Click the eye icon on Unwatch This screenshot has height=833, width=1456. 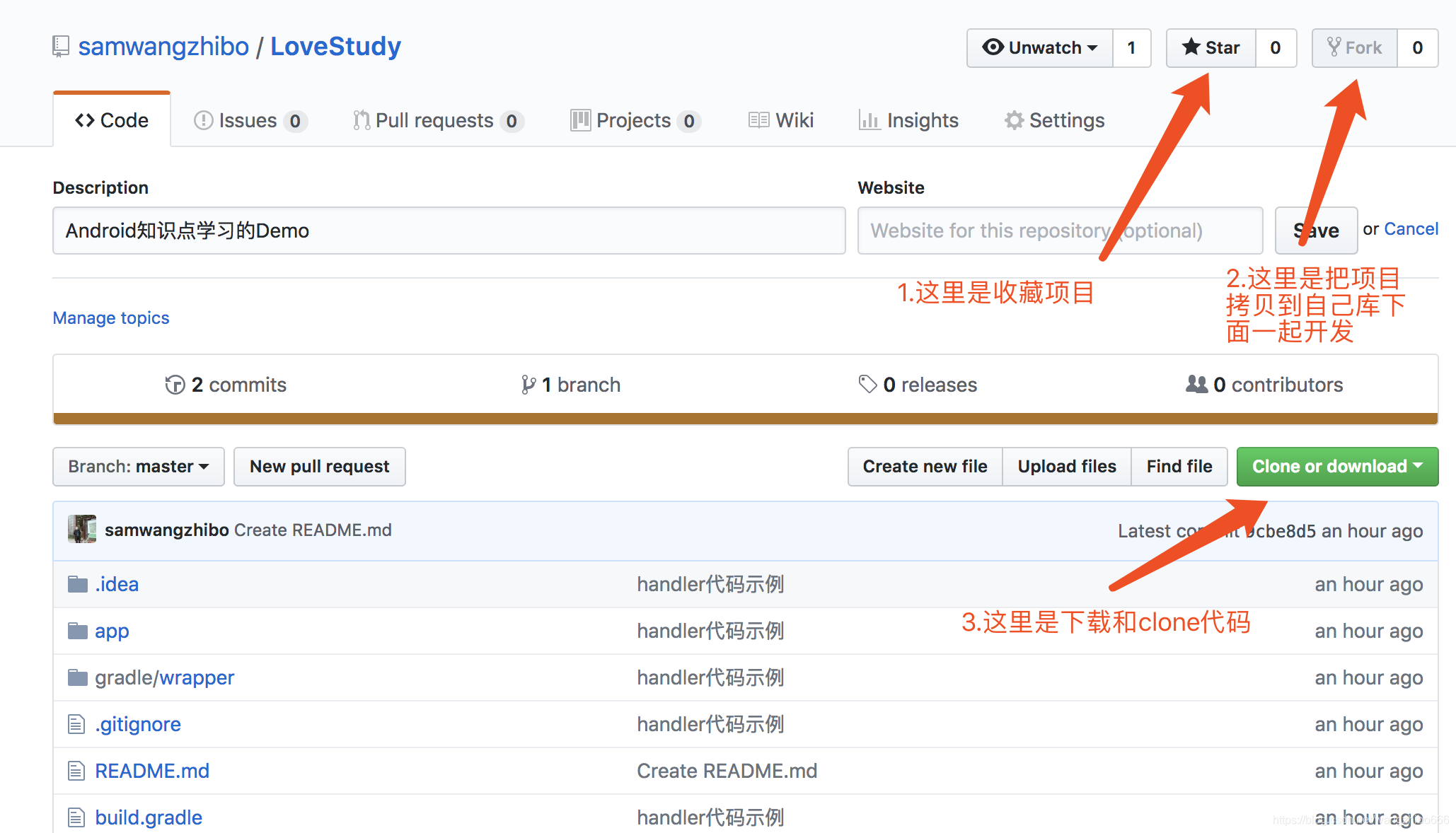993,47
